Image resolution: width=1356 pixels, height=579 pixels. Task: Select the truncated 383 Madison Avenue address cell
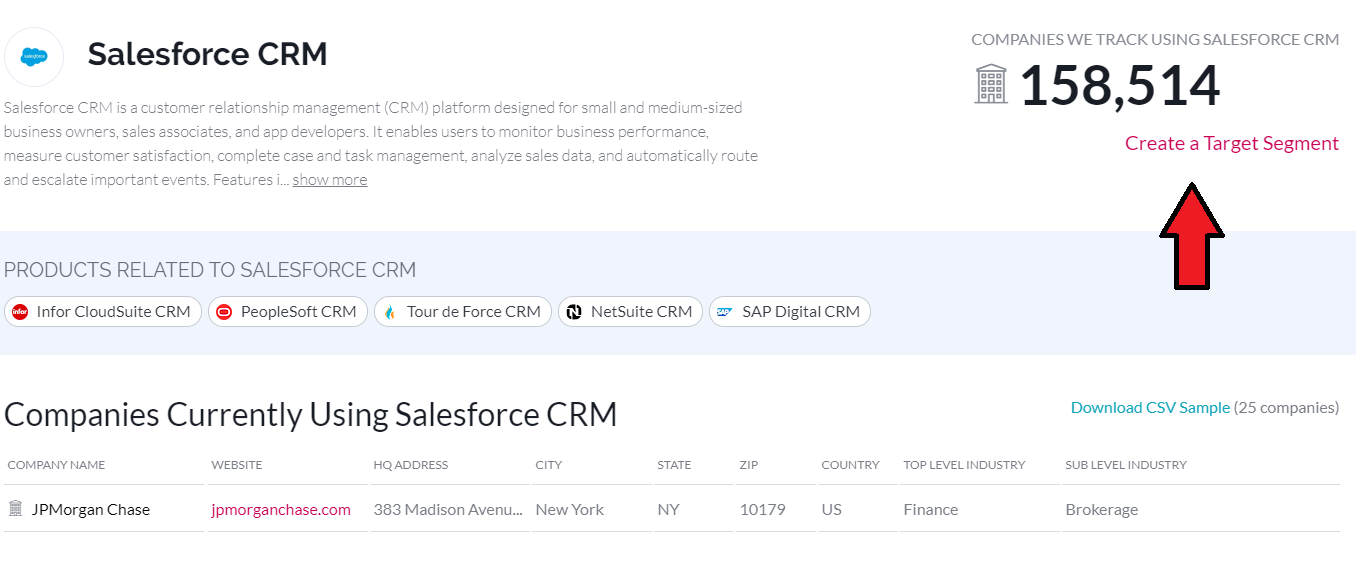click(x=448, y=509)
